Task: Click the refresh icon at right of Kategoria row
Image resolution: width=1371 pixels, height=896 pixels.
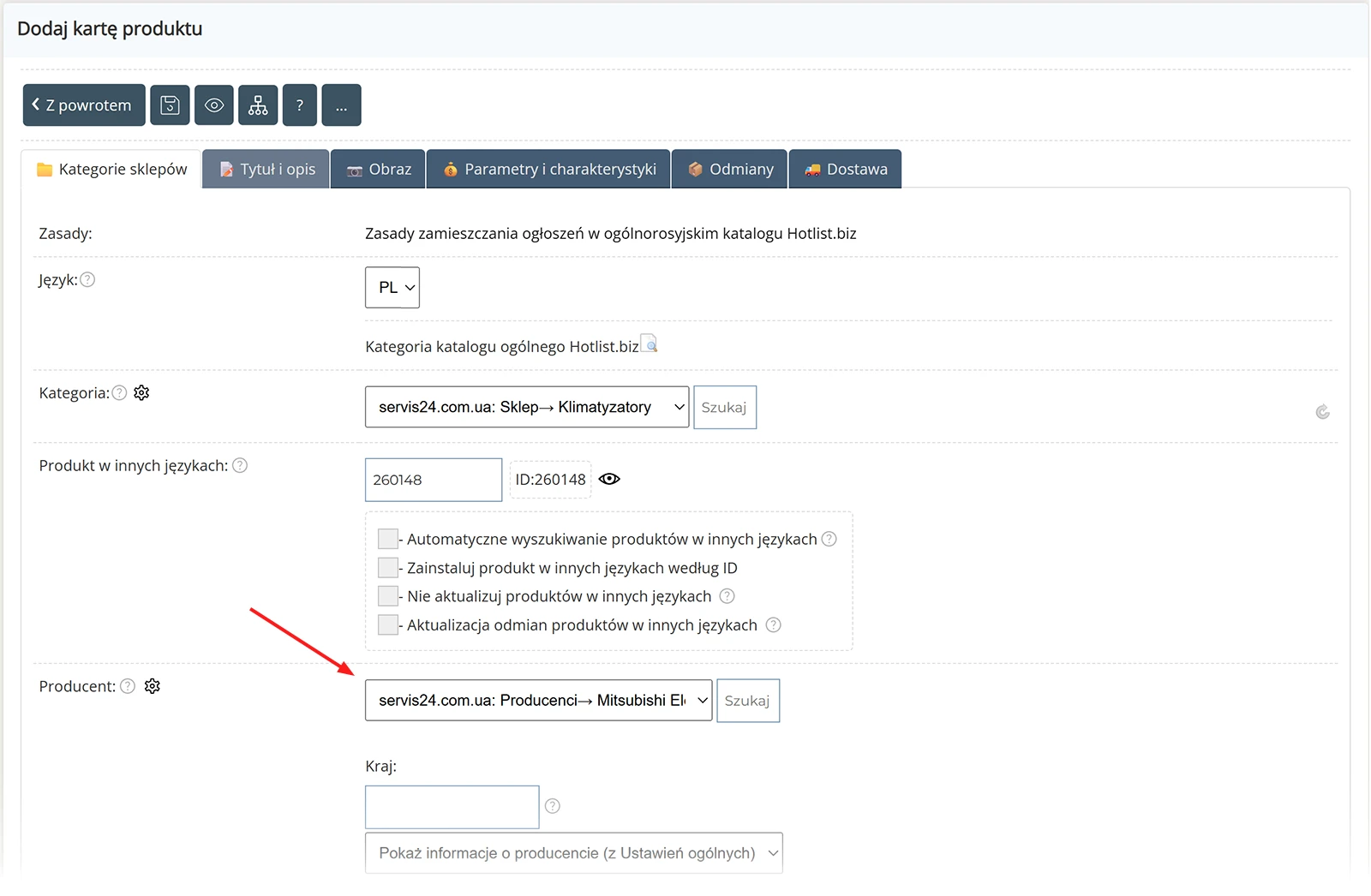Action: (1322, 412)
